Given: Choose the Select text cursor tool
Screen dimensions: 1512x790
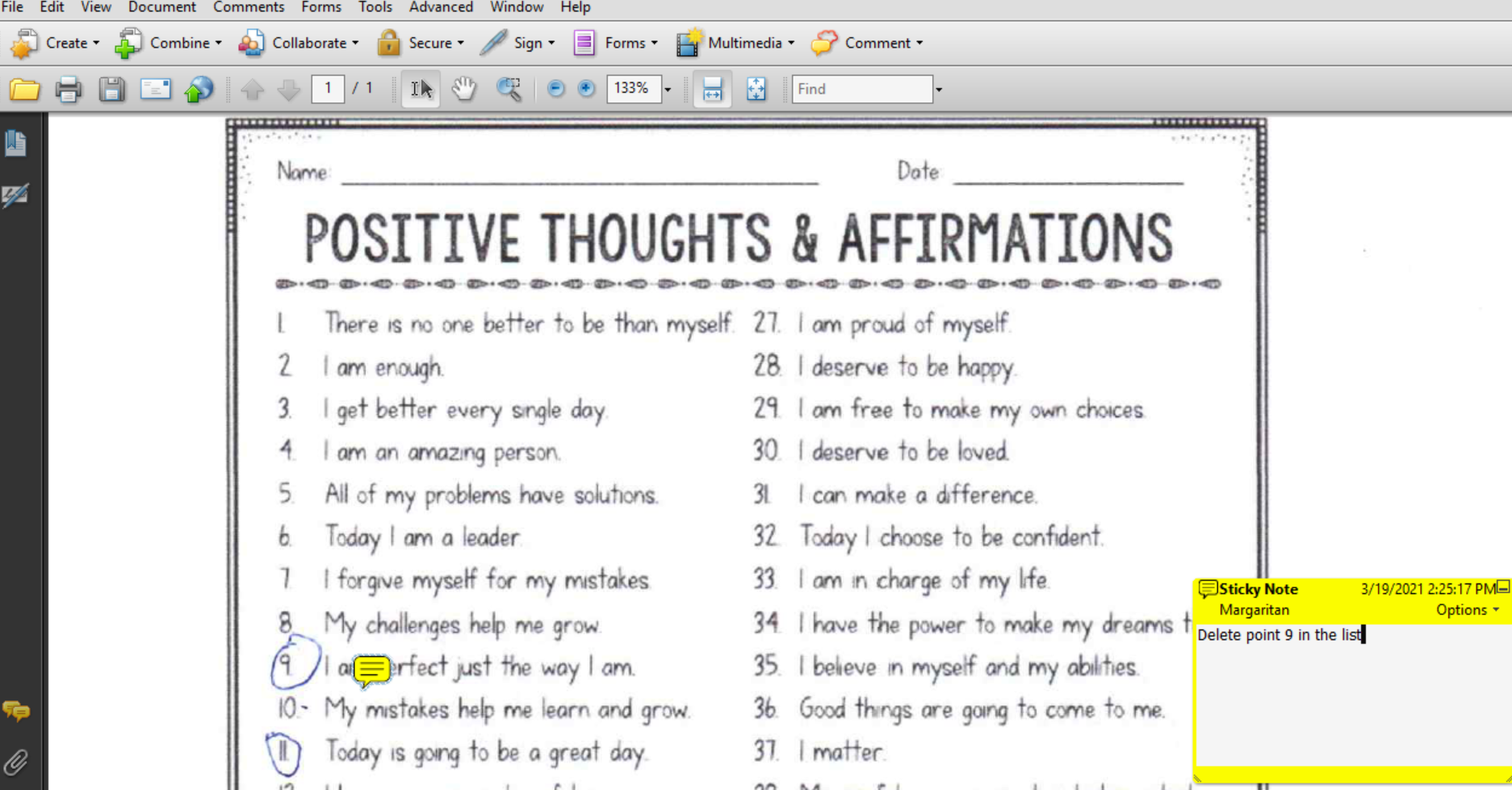Looking at the screenshot, I should coord(421,90).
